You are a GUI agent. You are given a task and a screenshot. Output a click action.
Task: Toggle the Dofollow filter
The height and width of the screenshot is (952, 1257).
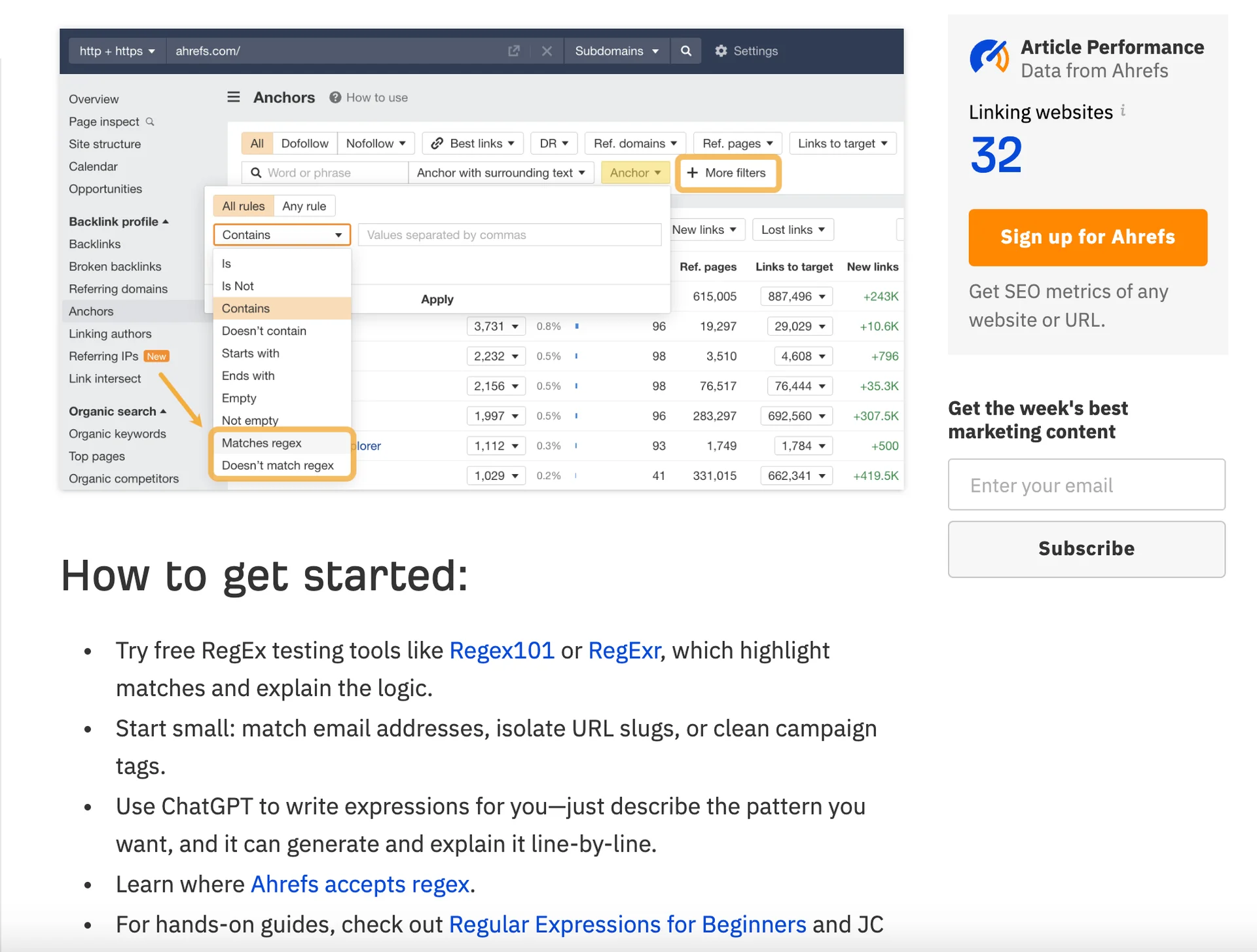(304, 143)
